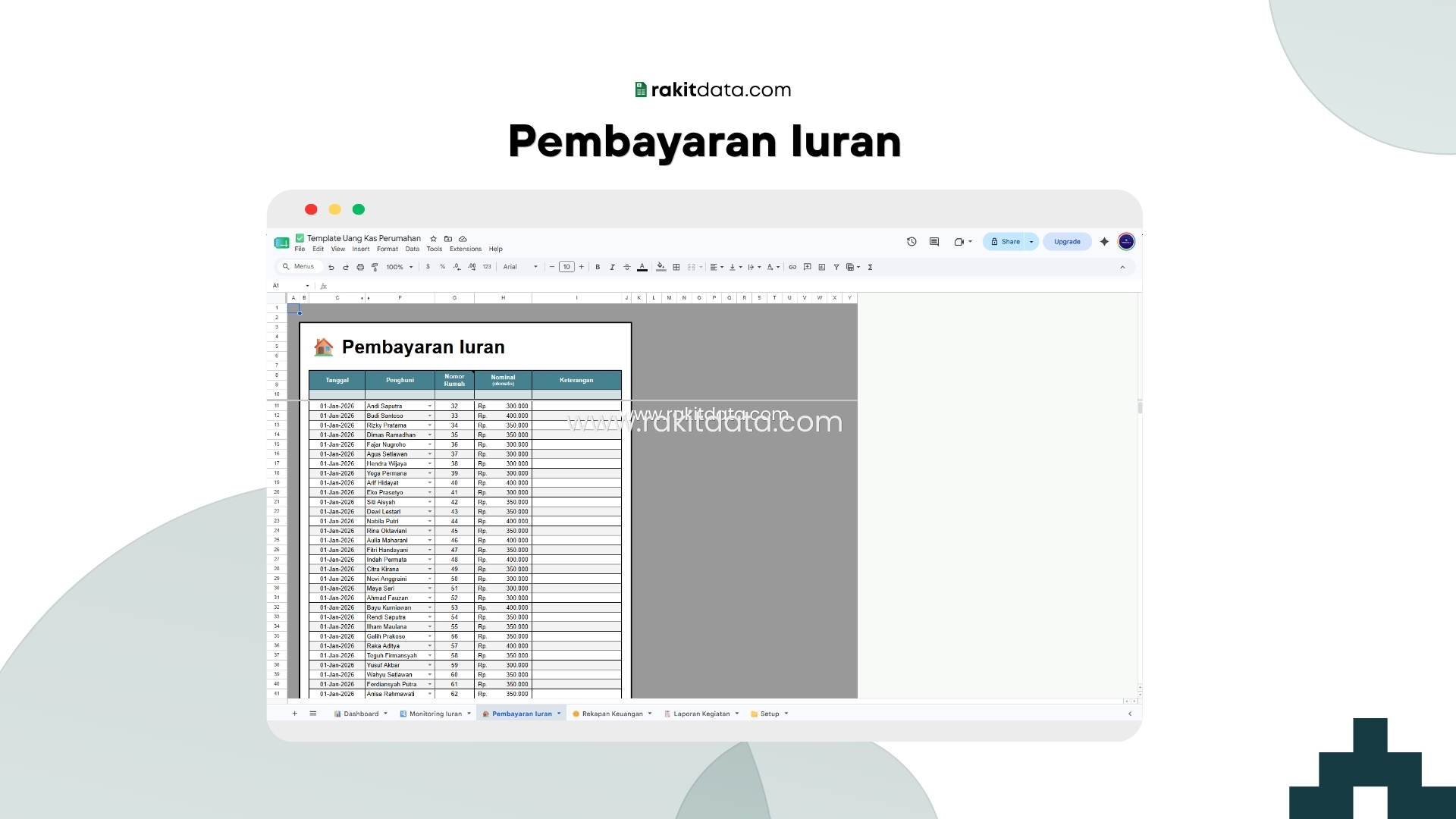1456x819 pixels.
Task: Switch to the Setup sheet tab
Action: (770, 714)
